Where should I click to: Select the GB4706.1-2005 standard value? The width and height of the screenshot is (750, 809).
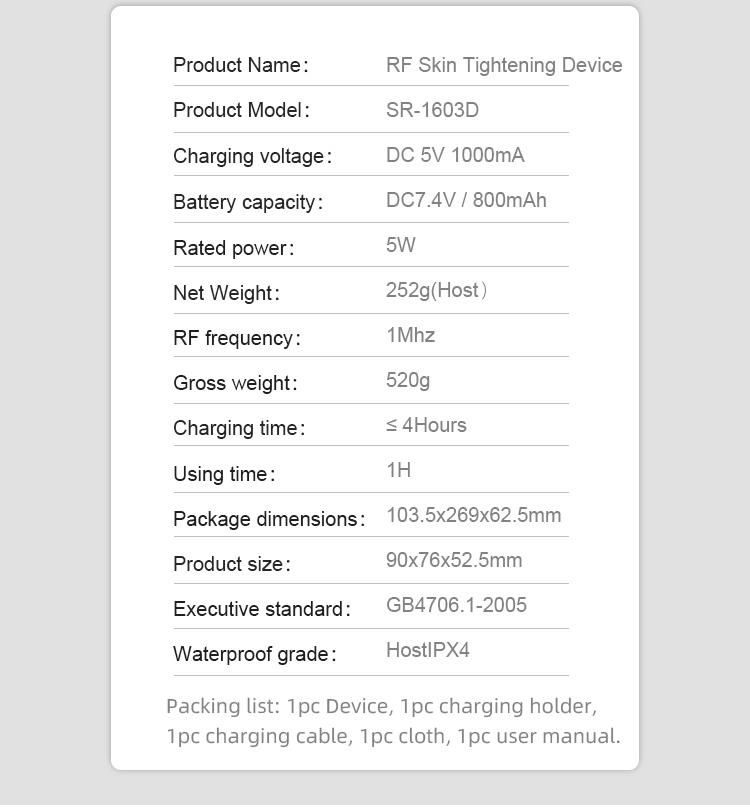[456, 605]
